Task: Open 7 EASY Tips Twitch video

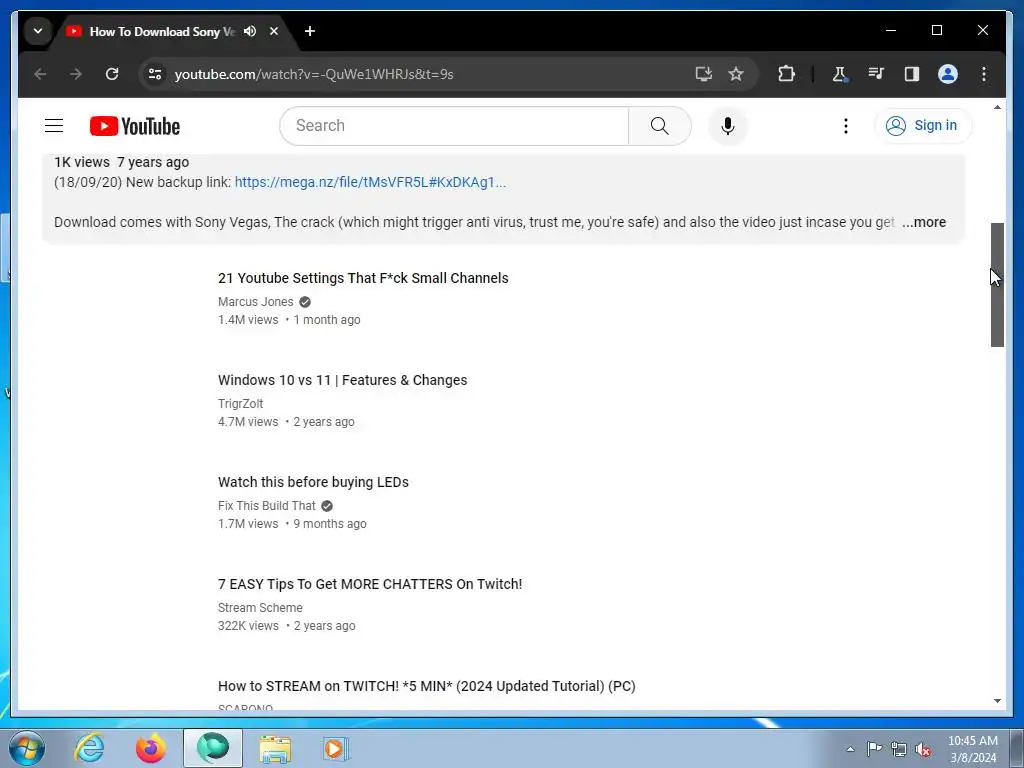Action: (x=370, y=584)
